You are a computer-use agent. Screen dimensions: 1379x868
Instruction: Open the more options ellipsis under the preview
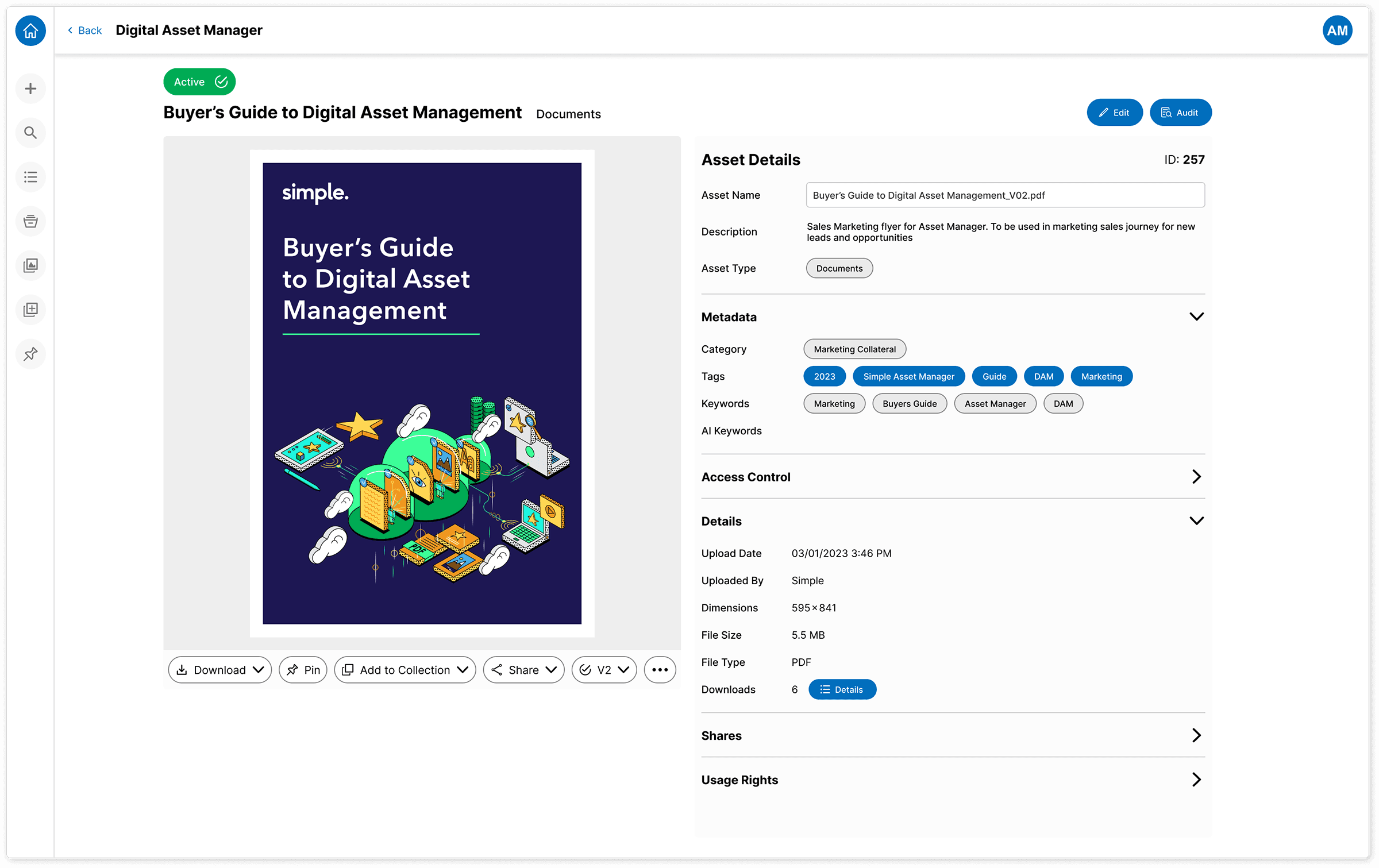pyautogui.click(x=660, y=669)
